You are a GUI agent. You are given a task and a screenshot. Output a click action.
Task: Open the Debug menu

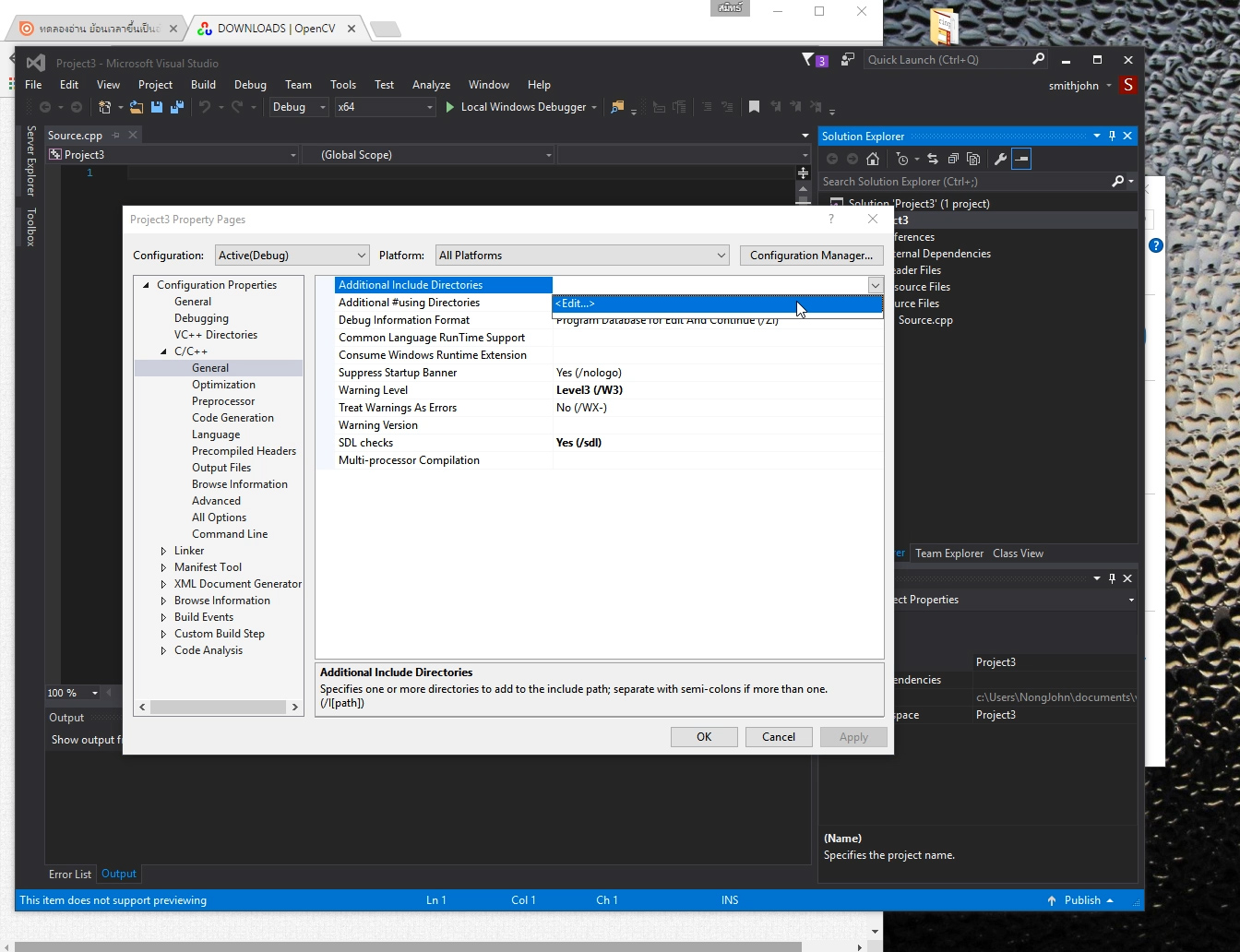pos(250,84)
